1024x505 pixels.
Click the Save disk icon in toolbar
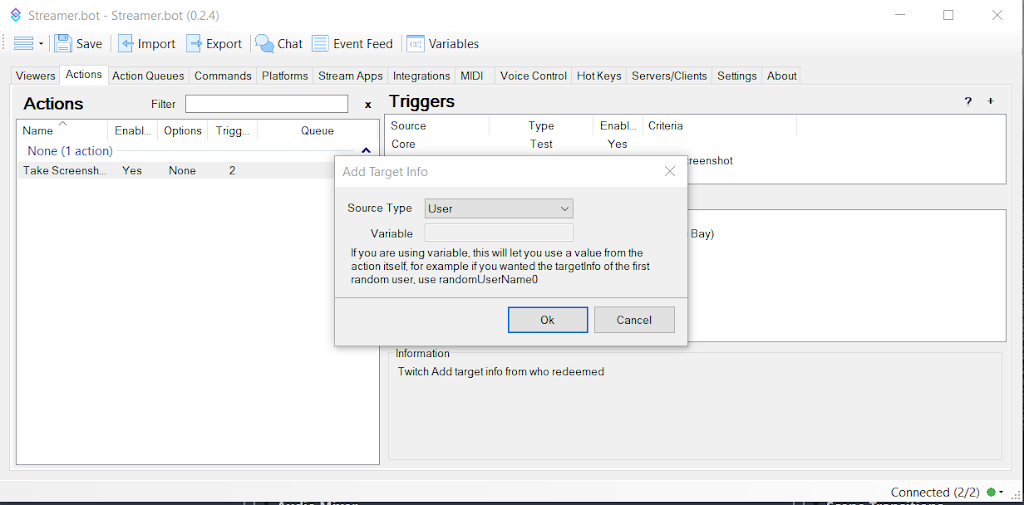pos(64,43)
